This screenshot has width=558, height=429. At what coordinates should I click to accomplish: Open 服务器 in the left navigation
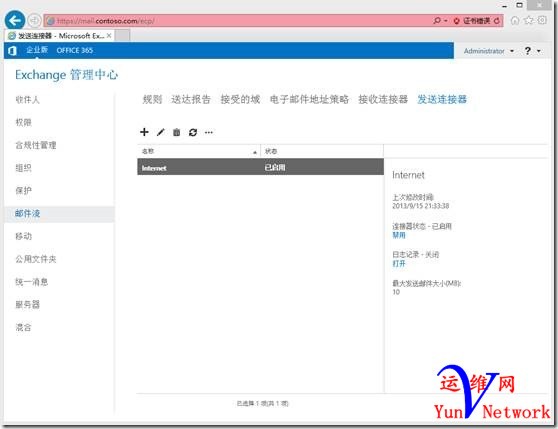[27, 305]
